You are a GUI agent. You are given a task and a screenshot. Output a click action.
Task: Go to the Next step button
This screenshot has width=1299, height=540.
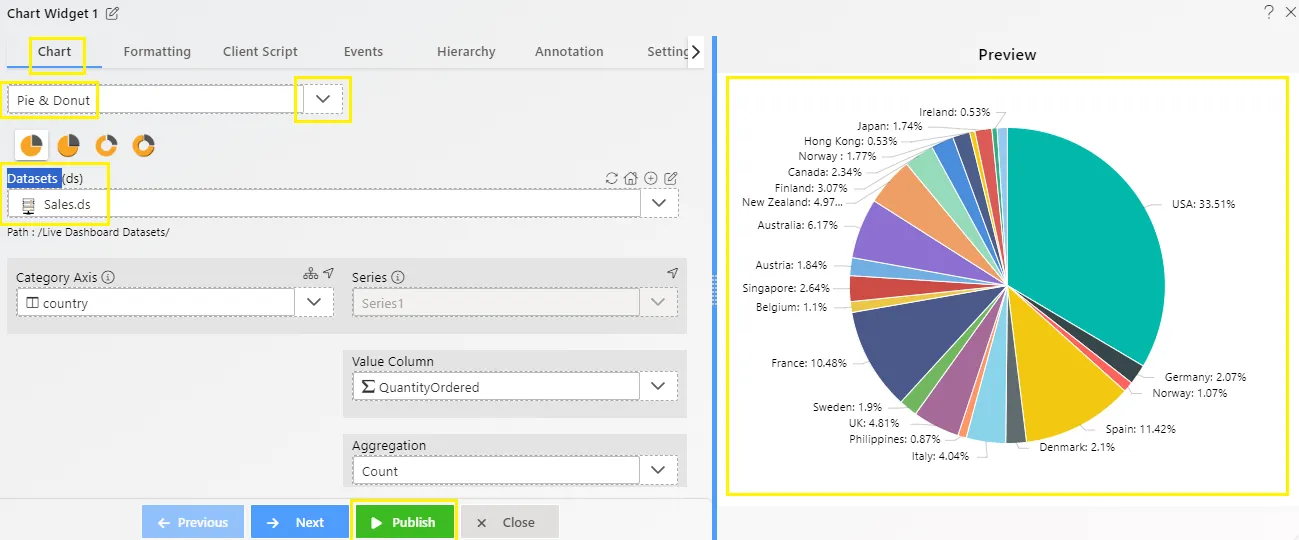[298, 522]
